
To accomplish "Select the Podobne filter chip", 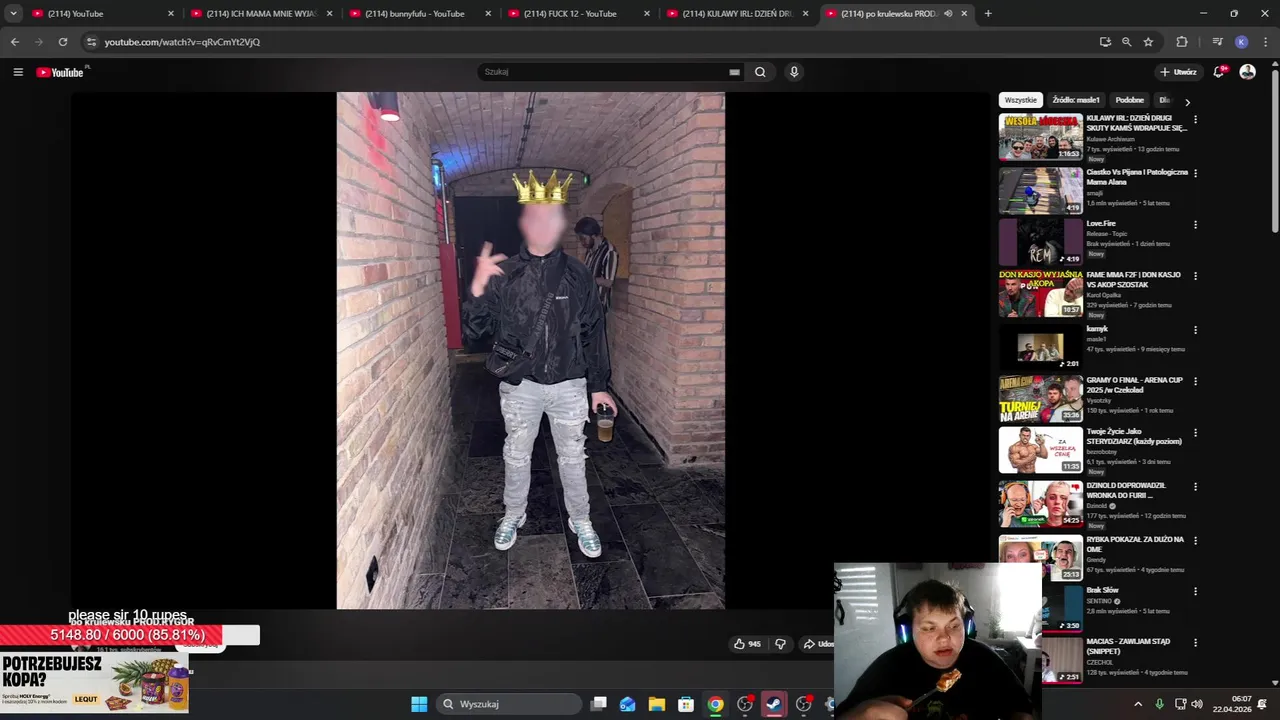I will (x=1129, y=100).
